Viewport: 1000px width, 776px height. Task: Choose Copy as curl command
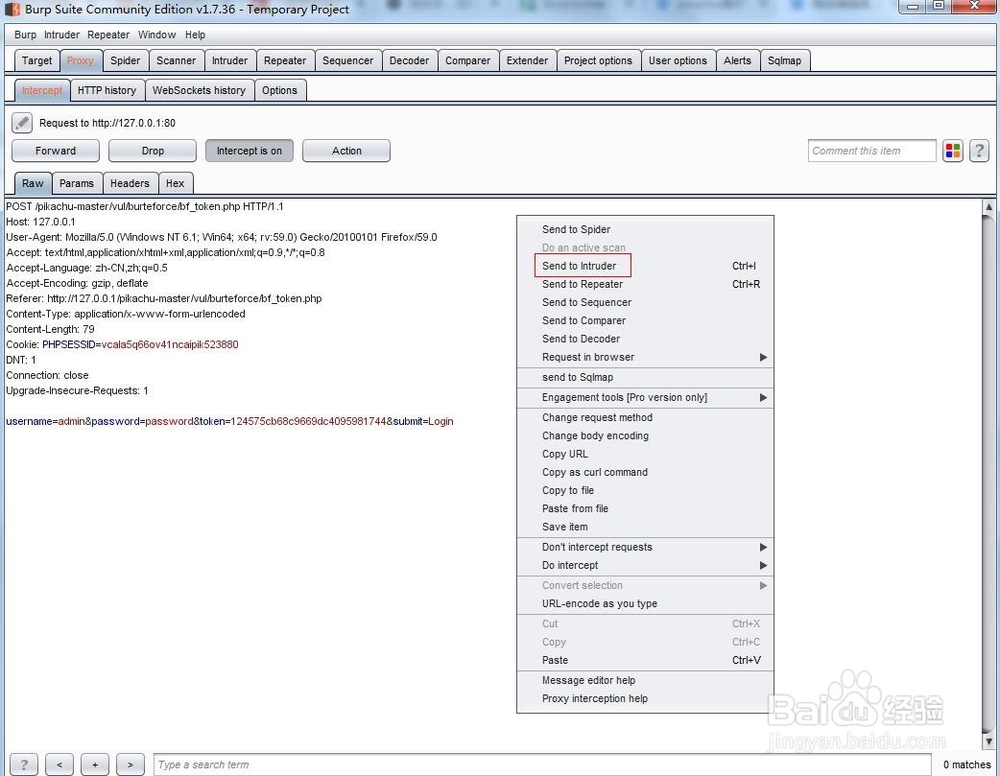click(x=645, y=472)
